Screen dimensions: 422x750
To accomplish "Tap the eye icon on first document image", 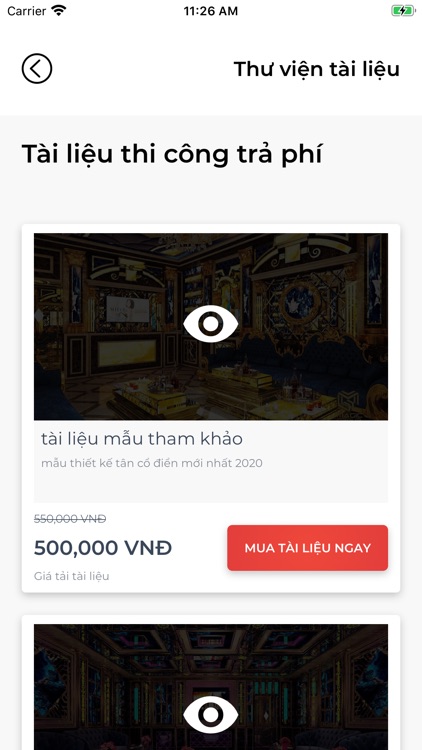I will coord(211,324).
